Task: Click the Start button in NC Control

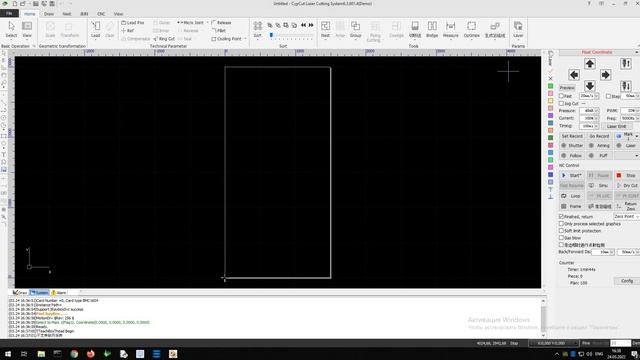Action: [571, 175]
